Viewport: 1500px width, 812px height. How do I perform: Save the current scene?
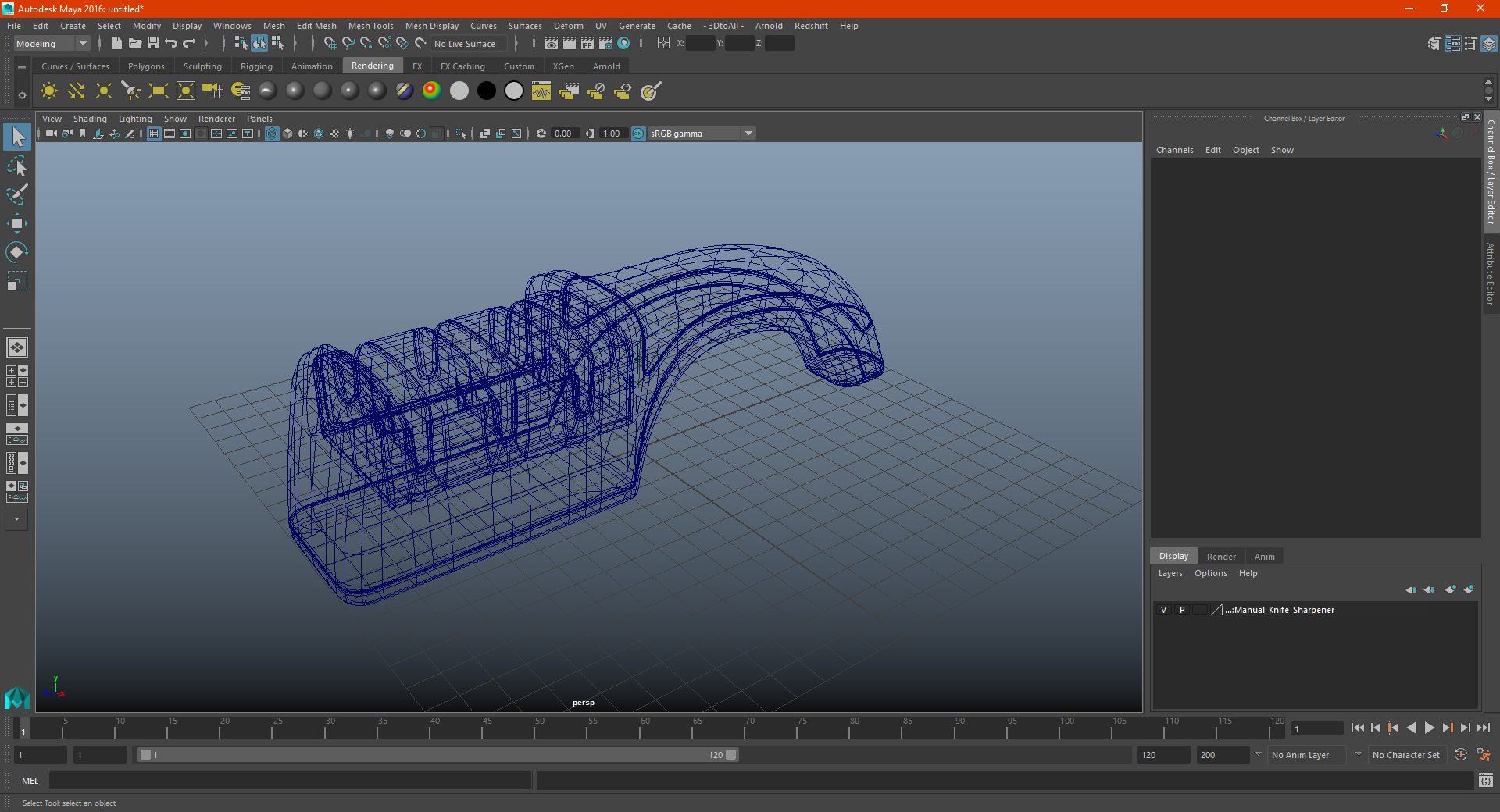pos(153,44)
